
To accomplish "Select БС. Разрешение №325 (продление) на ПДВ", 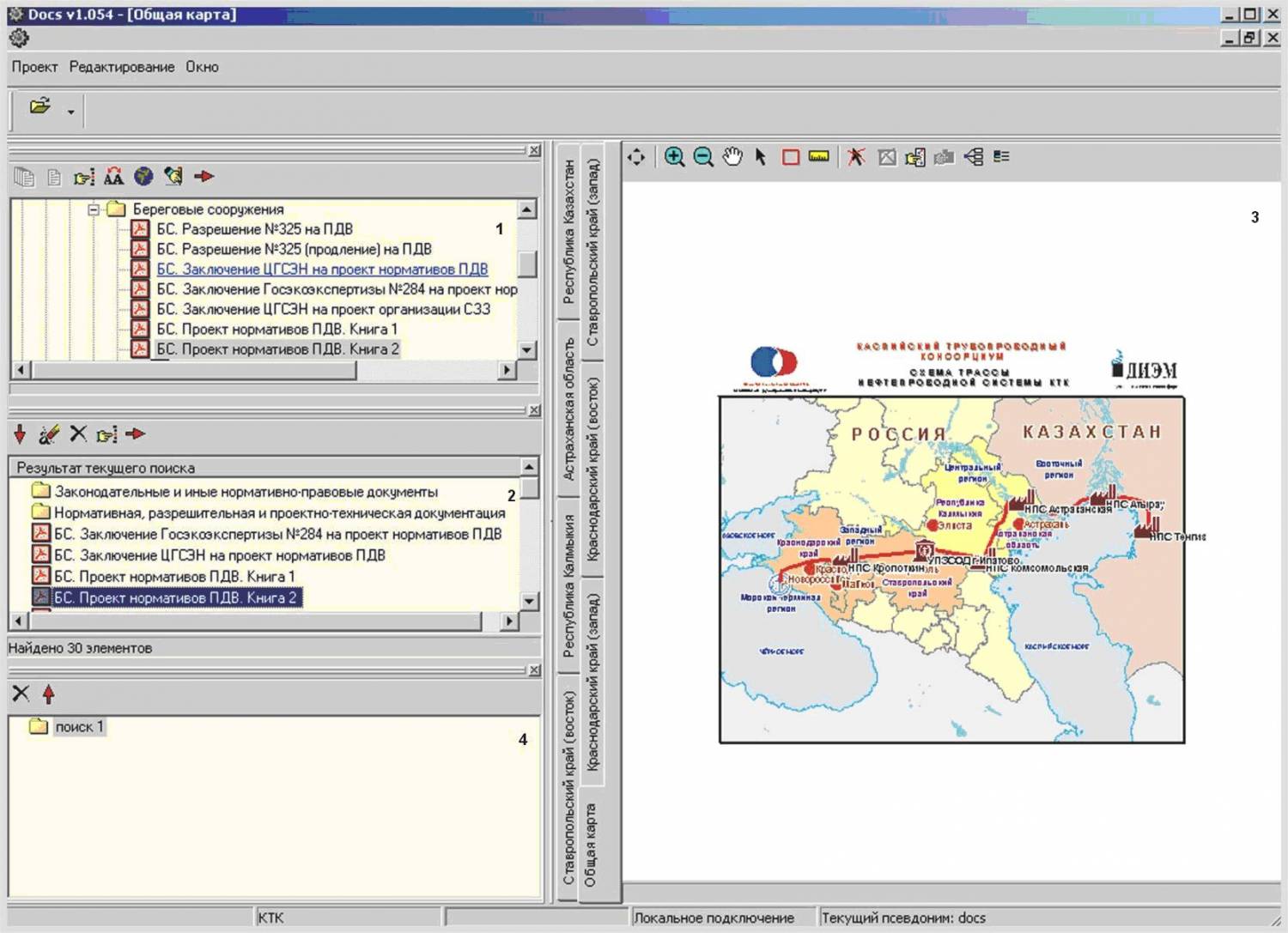I will pyautogui.click(x=294, y=249).
